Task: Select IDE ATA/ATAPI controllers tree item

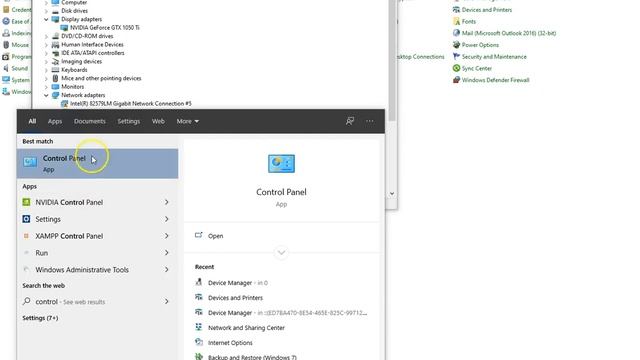Action: [x=93, y=53]
